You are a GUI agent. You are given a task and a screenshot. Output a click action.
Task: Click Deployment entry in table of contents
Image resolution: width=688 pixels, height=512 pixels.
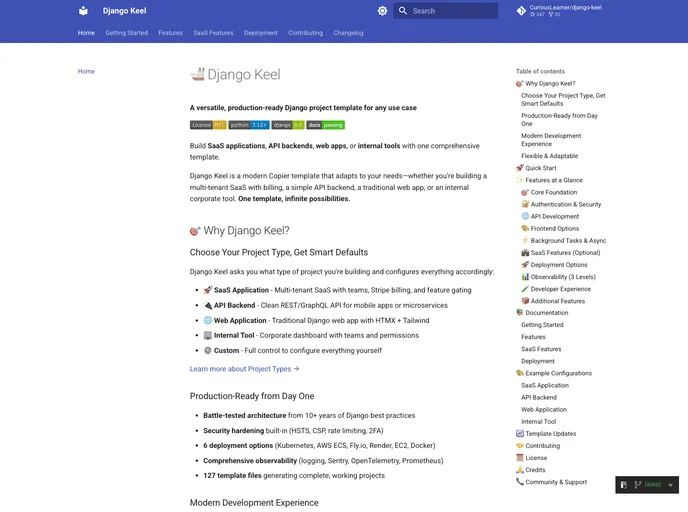point(538,361)
